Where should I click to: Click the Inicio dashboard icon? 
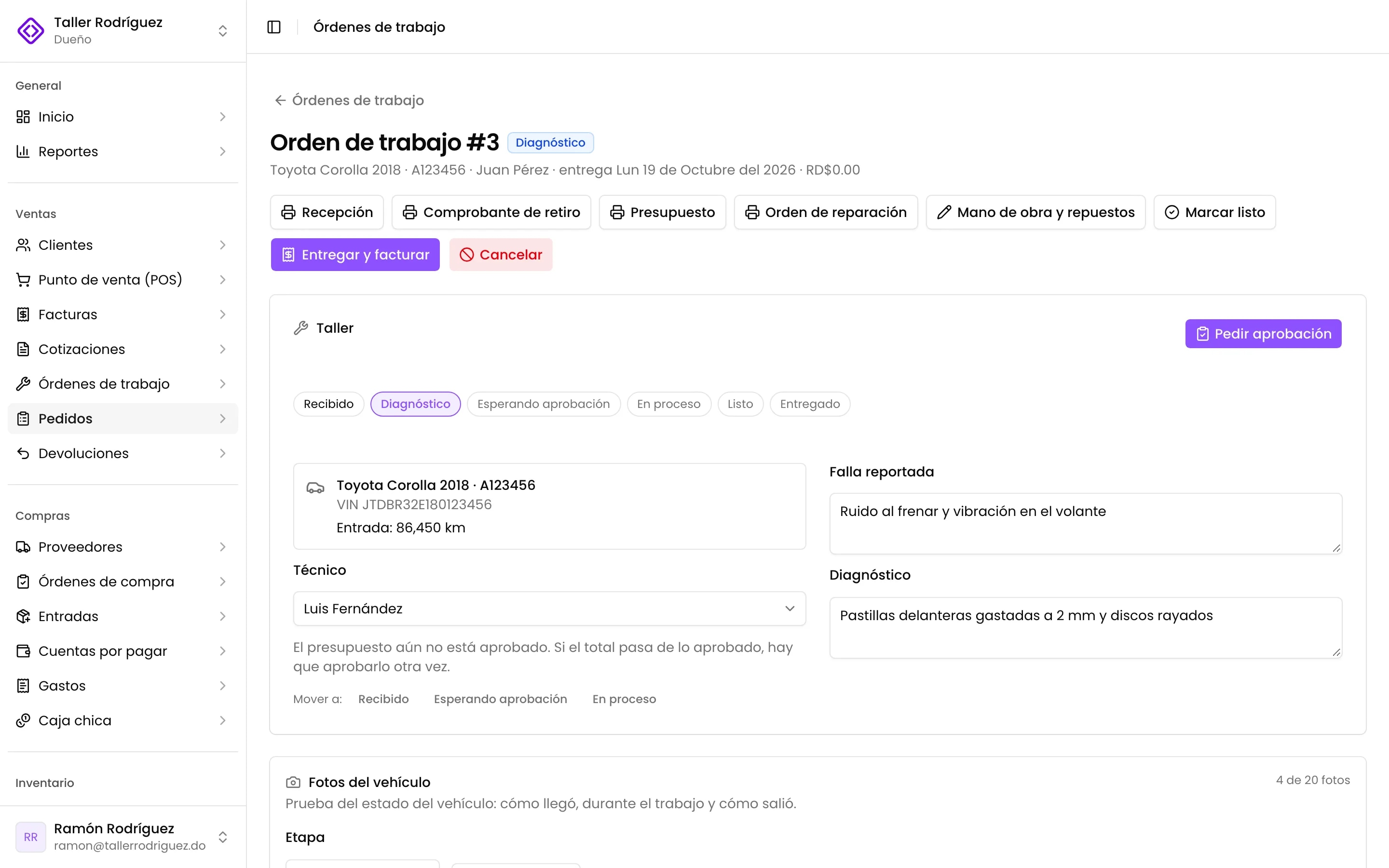tap(23, 117)
